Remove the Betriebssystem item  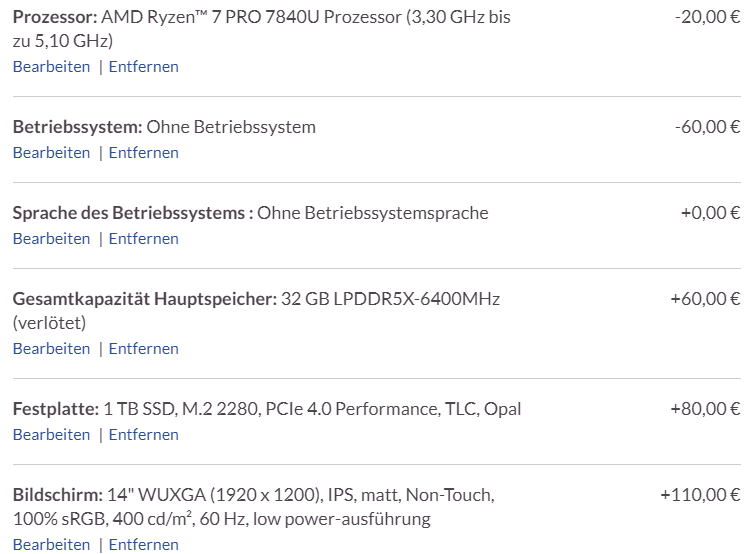pos(143,153)
